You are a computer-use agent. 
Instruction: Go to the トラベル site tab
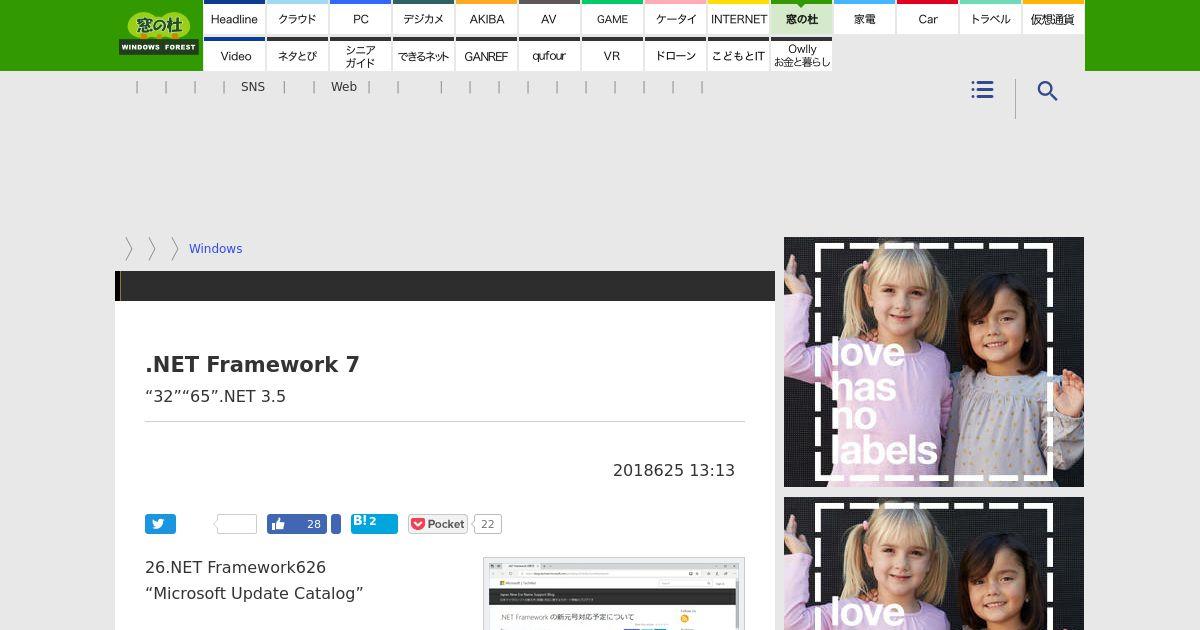[x=990, y=18]
